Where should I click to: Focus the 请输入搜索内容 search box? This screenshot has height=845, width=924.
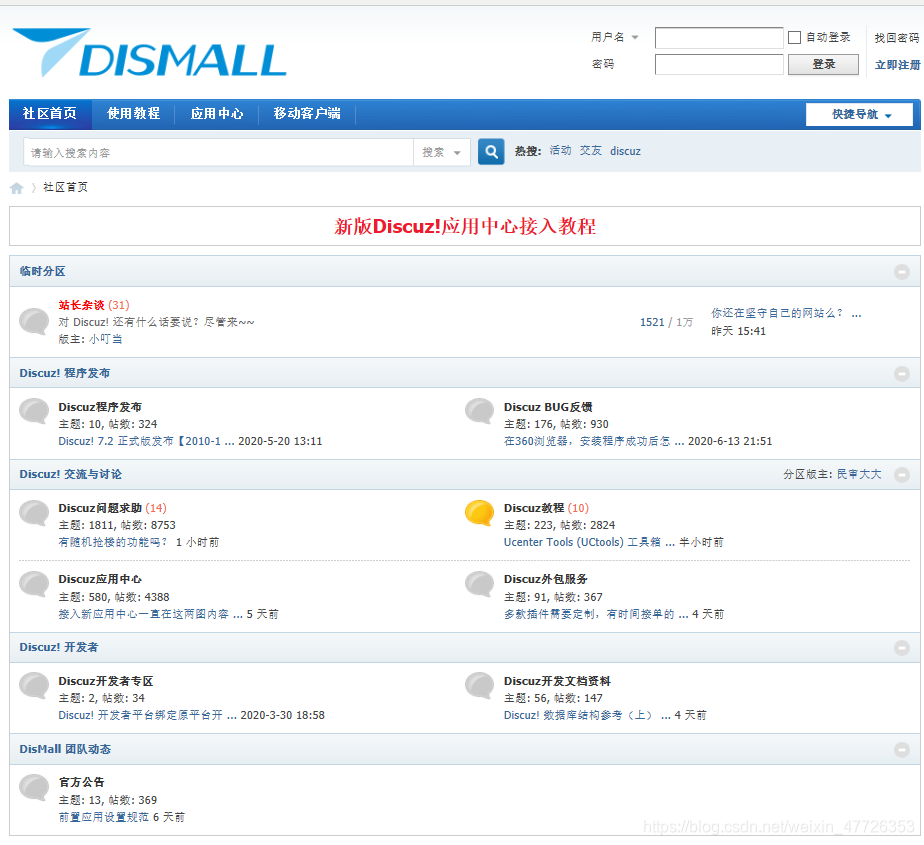coord(219,153)
